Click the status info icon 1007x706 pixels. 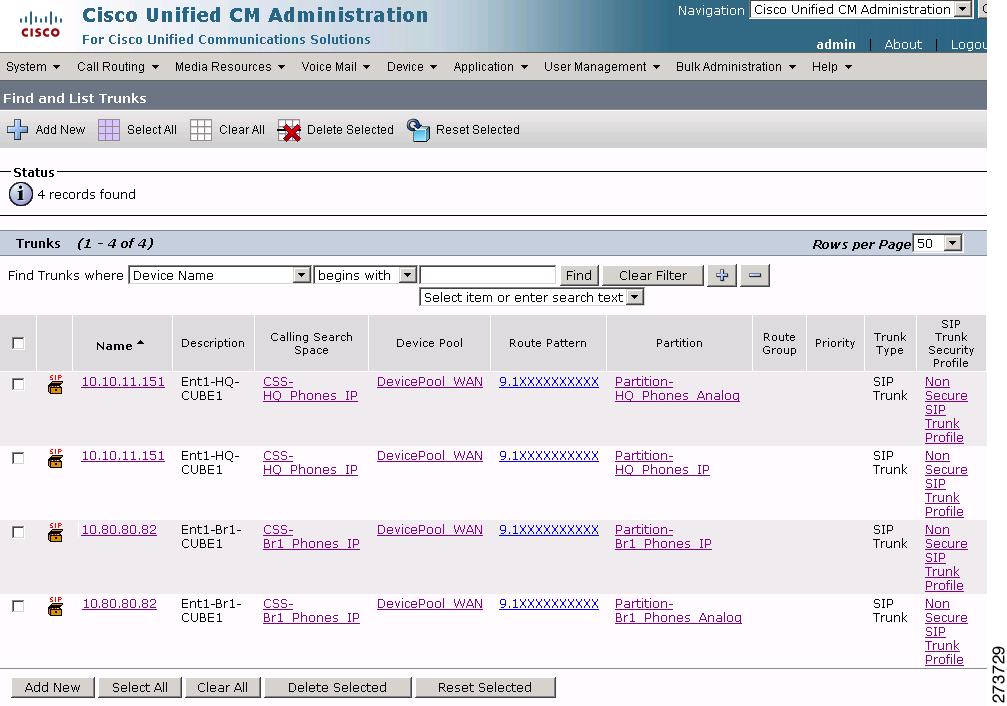tap(21, 194)
